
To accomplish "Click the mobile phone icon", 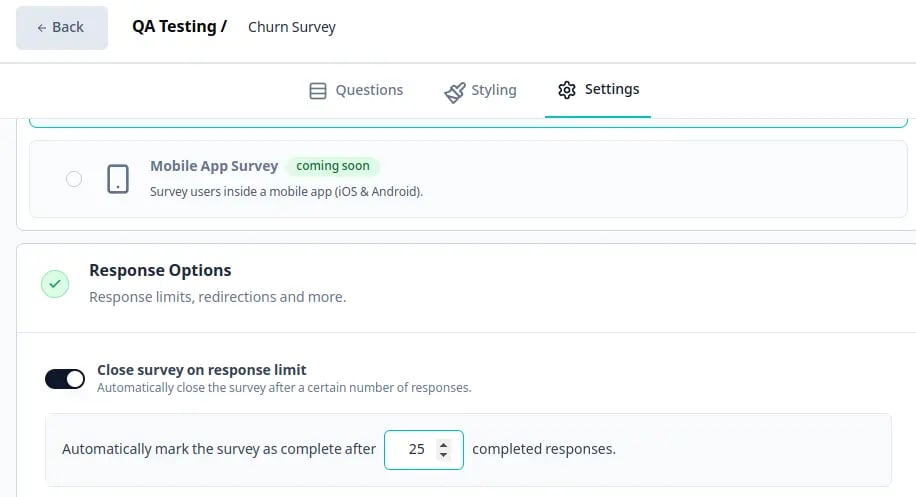I will pos(118,179).
